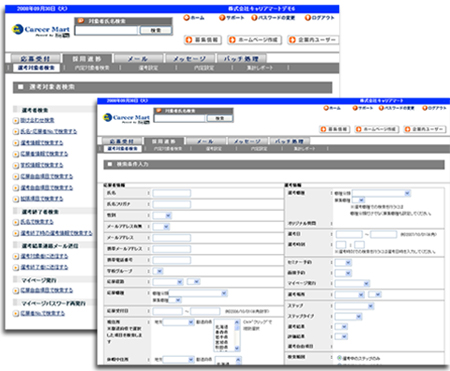The height and width of the screenshot is (371, 450).
Task: Click the bullet icon beside 拡張項目で検索する link
Action: click(16, 199)
